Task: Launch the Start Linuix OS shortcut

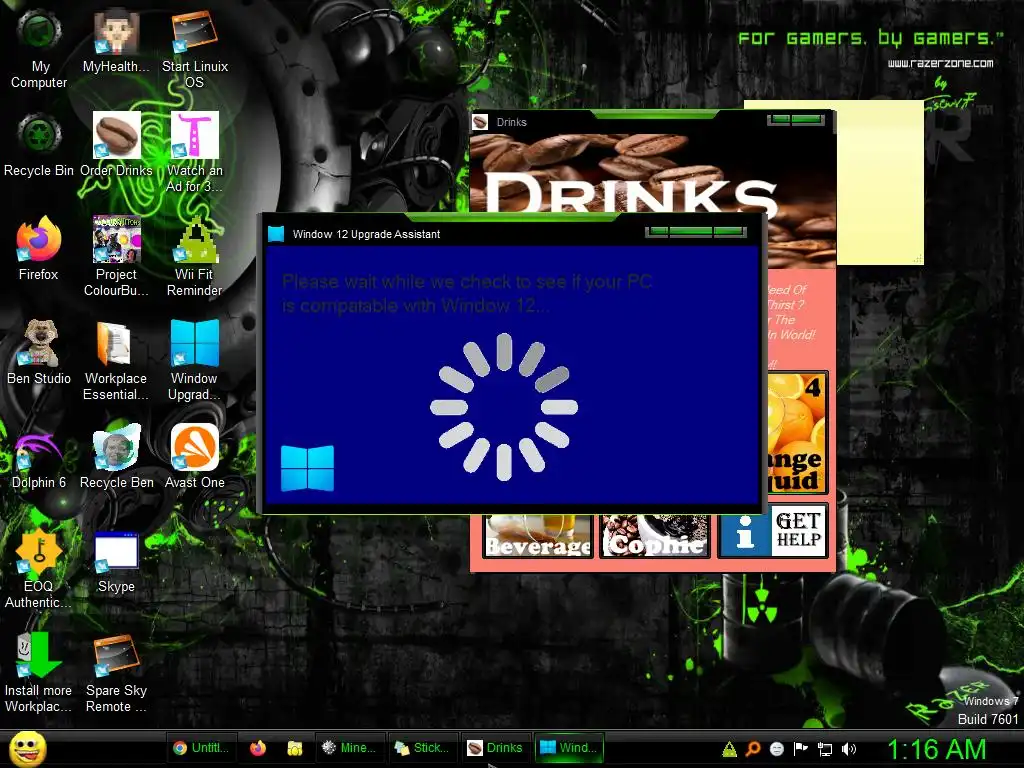Action: click(x=195, y=51)
